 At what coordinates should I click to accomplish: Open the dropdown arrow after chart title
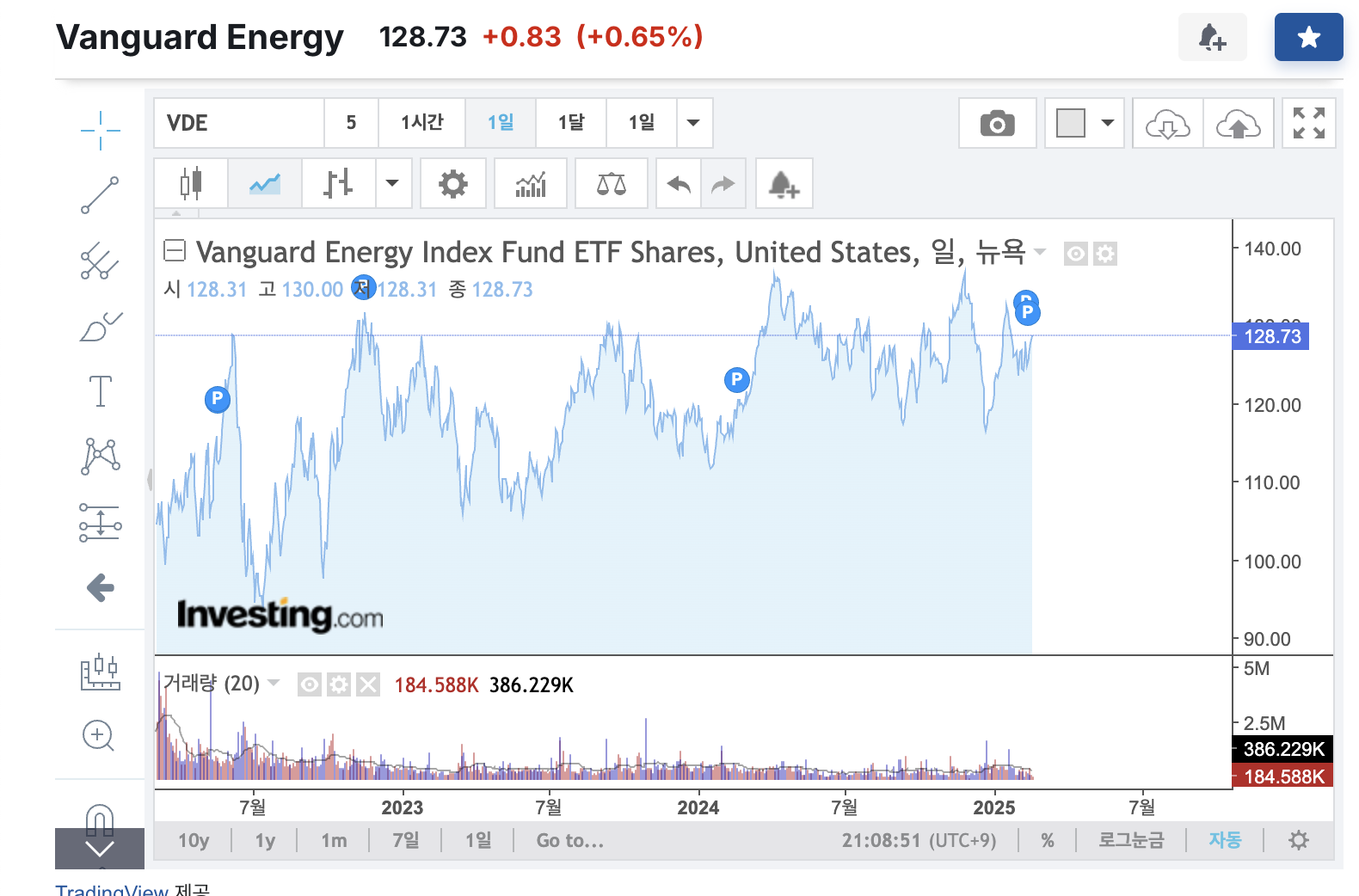(1040, 252)
